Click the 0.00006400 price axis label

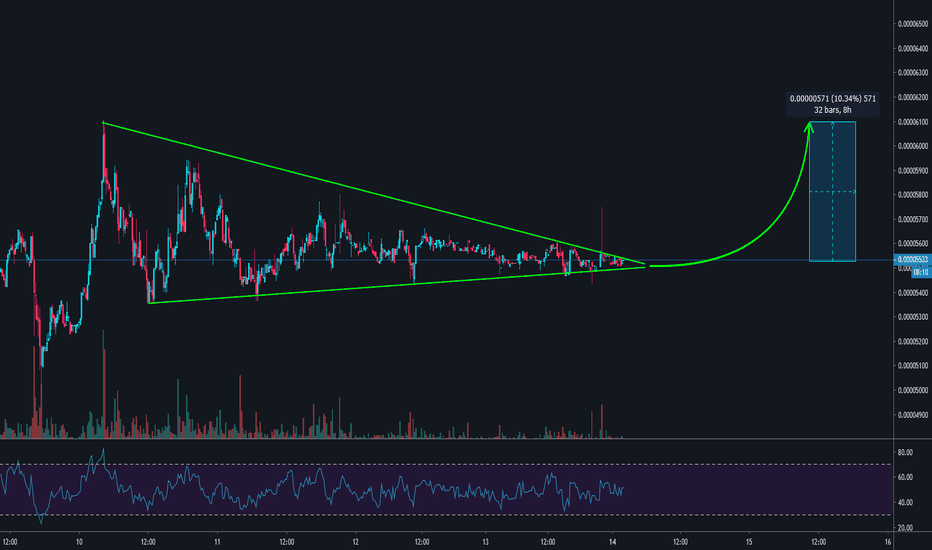coord(913,49)
